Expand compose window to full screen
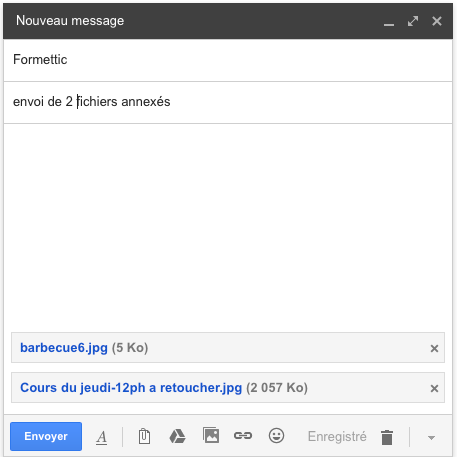 (x=413, y=21)
